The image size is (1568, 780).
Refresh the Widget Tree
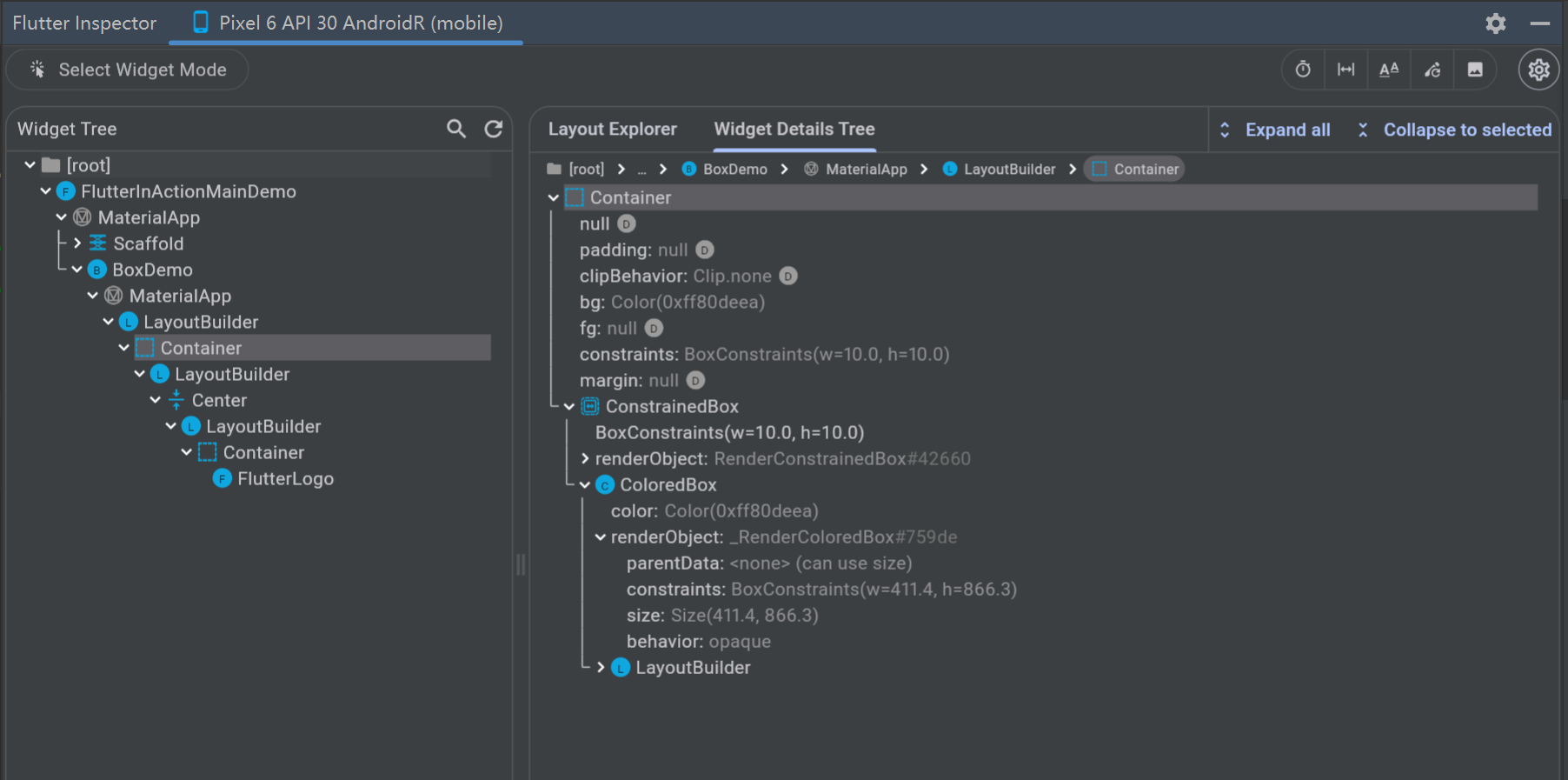[494, 129]
